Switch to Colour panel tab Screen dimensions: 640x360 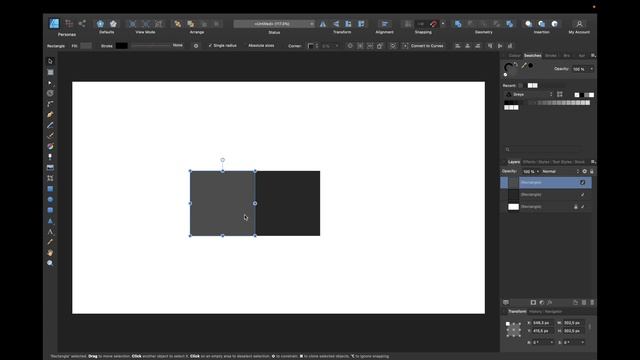pyautogui.click(x=514, y=56)
